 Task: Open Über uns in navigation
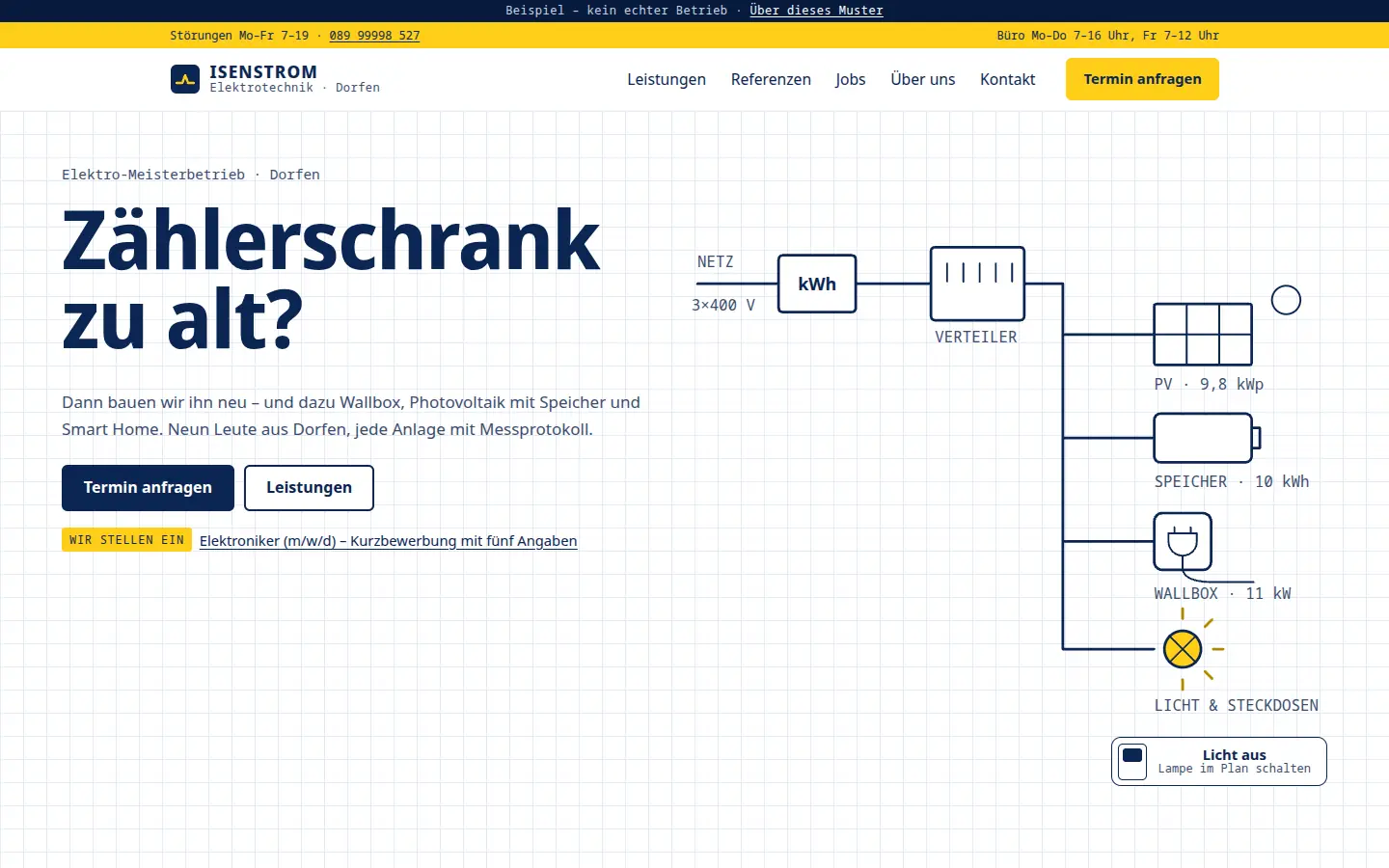coord(923,79)
